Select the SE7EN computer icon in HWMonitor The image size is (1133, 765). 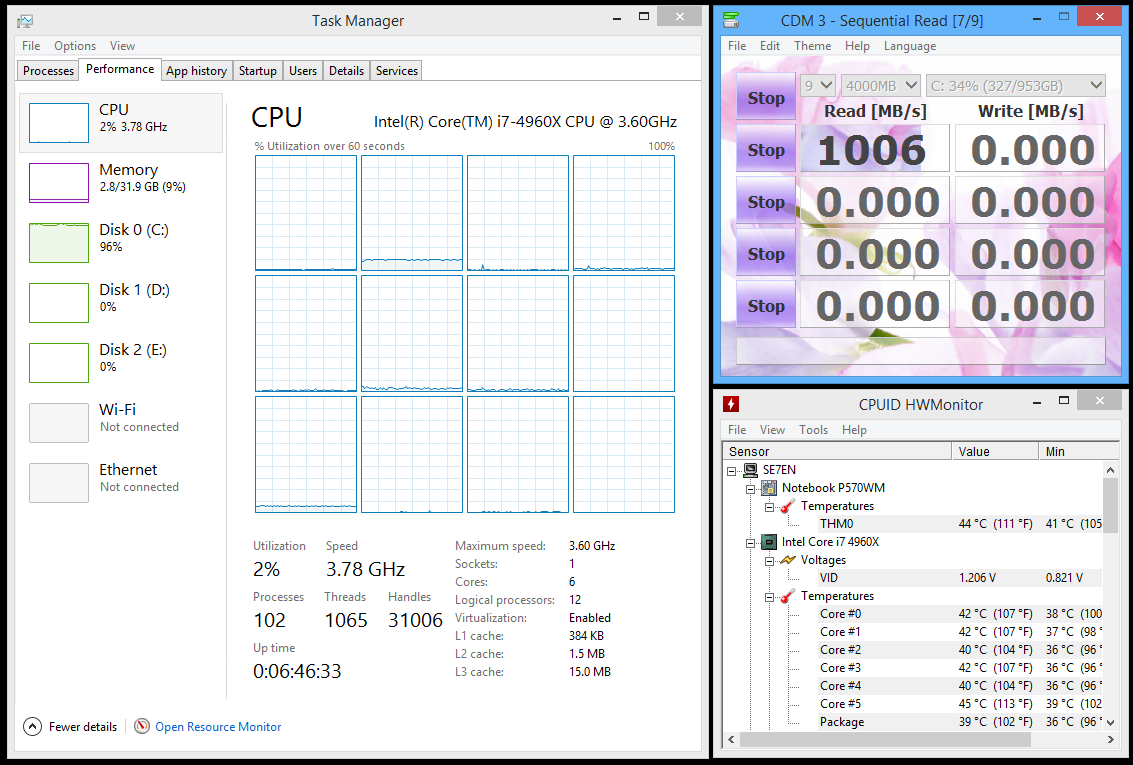751,470
